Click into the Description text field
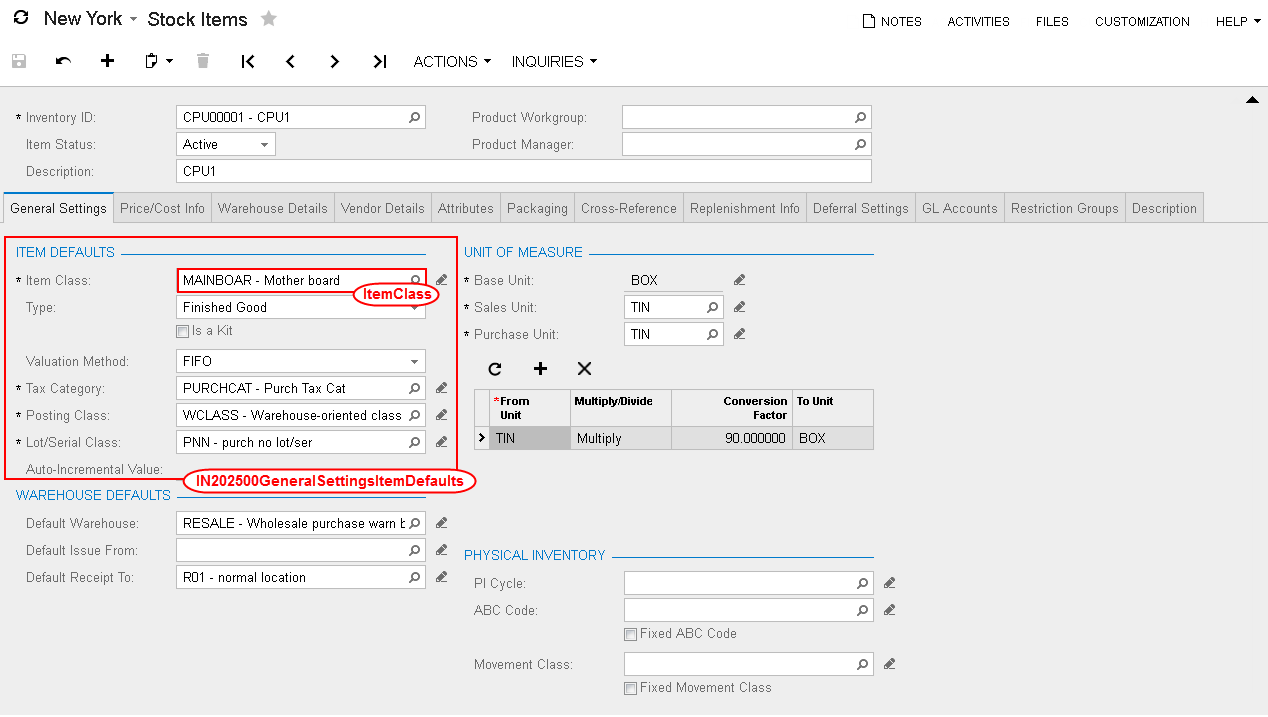Viewport: 1268px width, 717px height. point(523,171)
